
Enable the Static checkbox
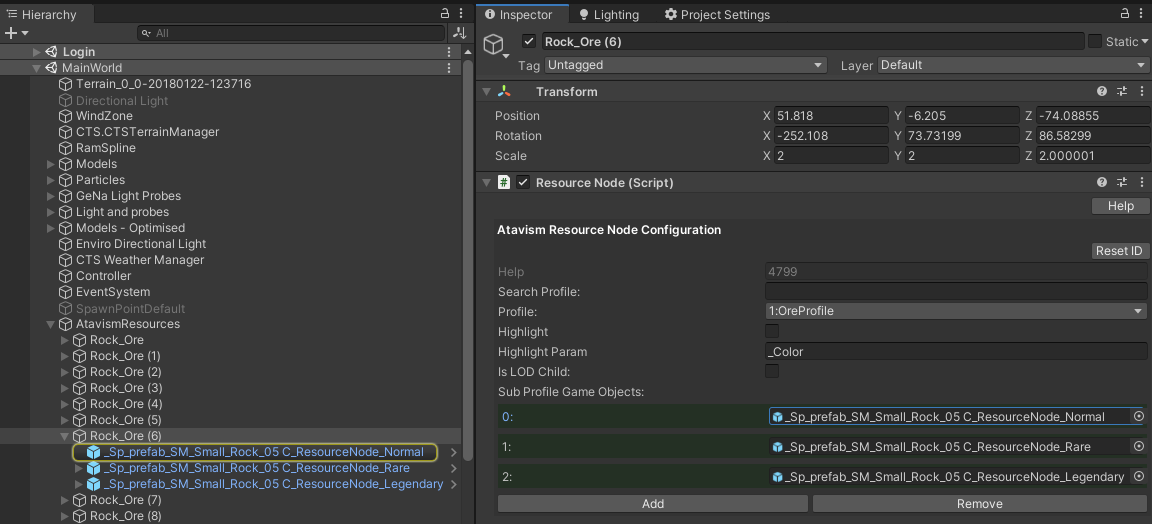tap(1095, 41)
